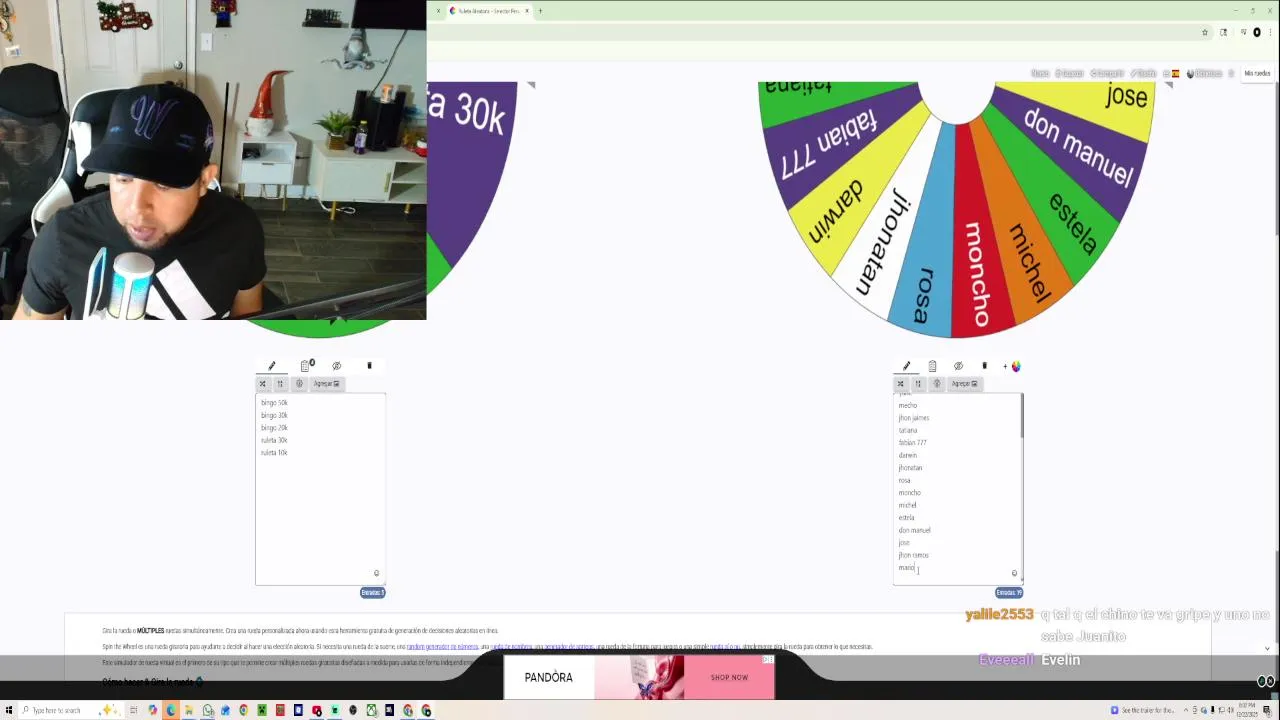Click 'jhon ramos' entry in names list
Viewport: 1280px width, 720px height.
[x=913, y=555]
